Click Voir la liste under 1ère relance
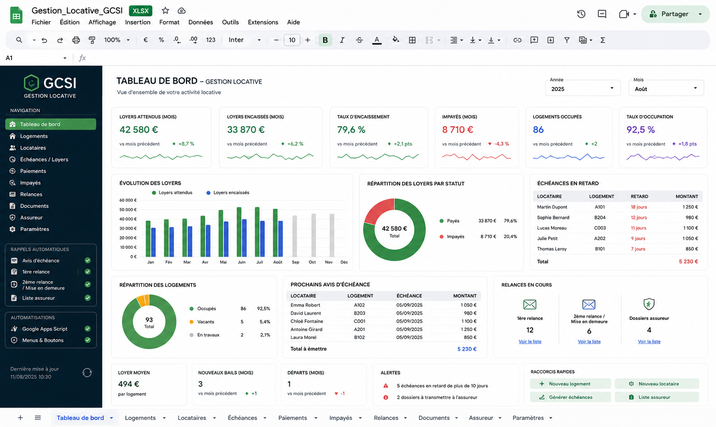716x427 pixels. [530, 342]
